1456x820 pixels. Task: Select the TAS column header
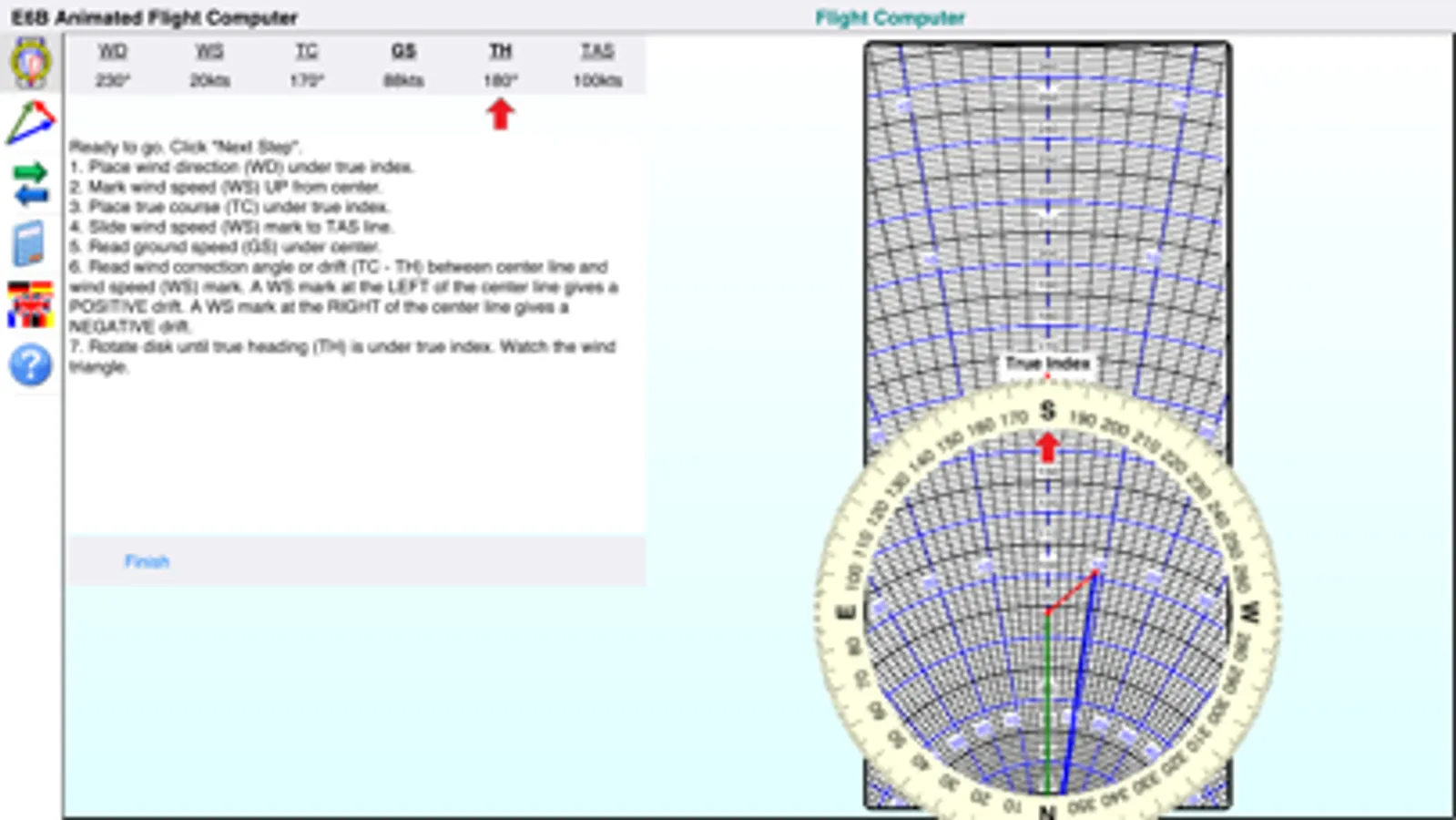(597, 51)
